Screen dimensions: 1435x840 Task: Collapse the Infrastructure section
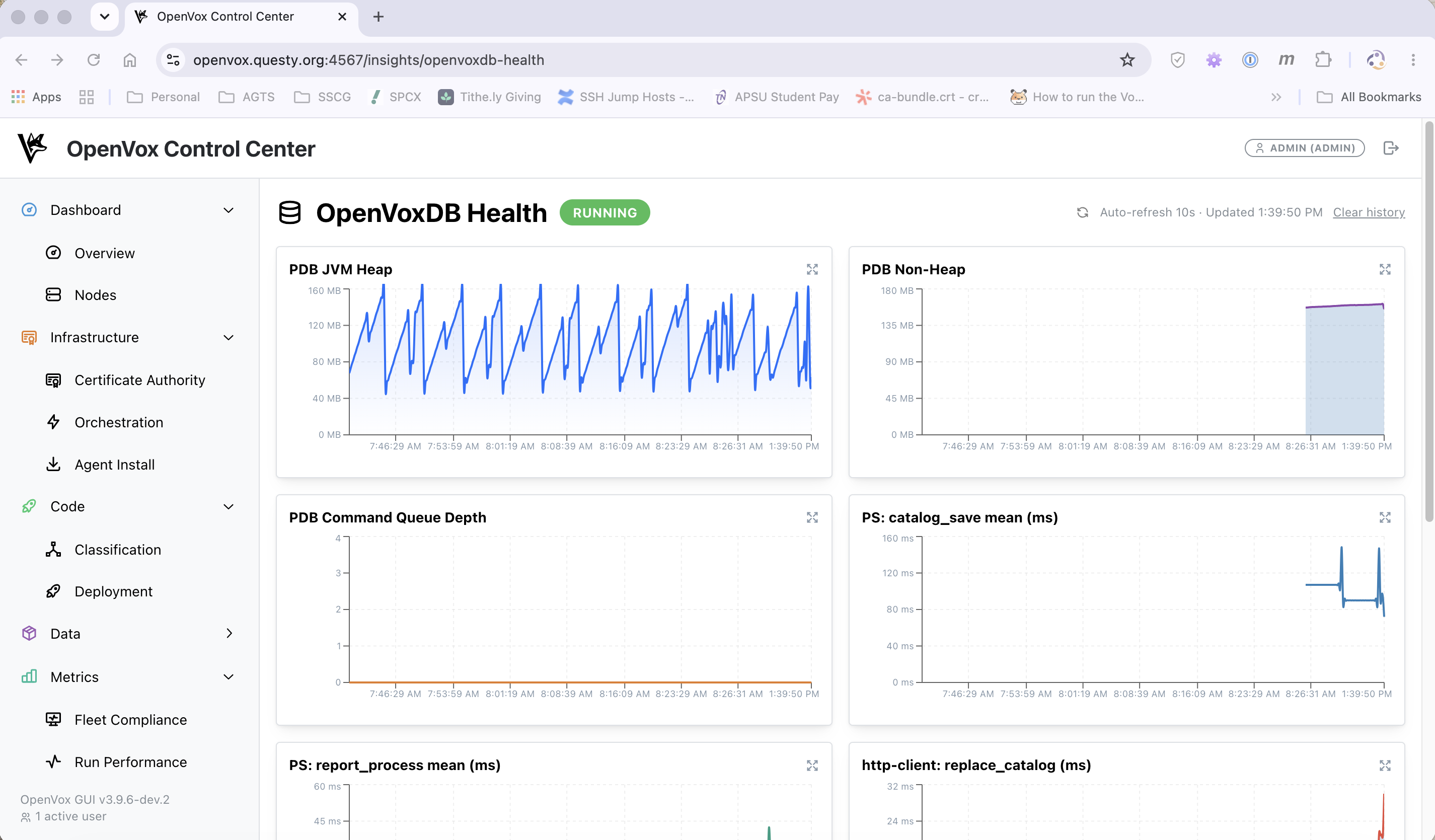[x=229, y=338]
